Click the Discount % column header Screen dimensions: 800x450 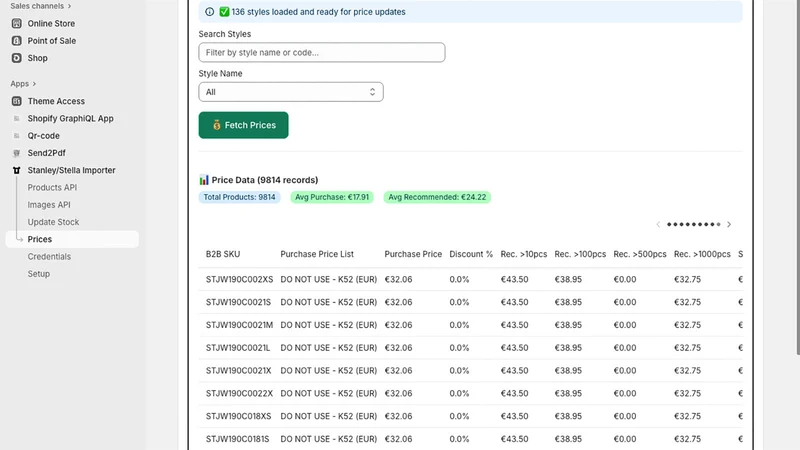[x=471, y=254]
